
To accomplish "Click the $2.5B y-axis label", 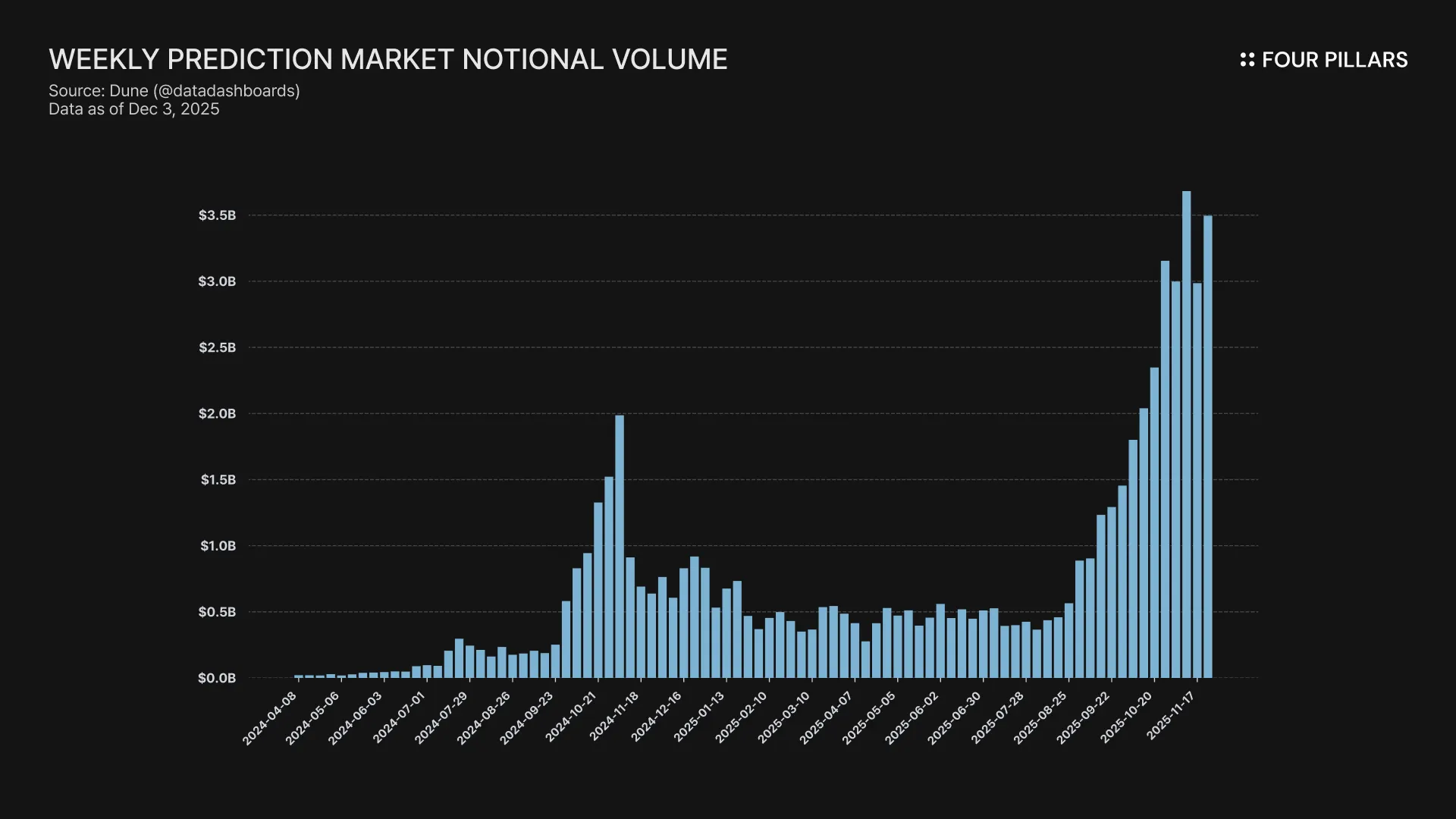I will (x=217, y=348).
